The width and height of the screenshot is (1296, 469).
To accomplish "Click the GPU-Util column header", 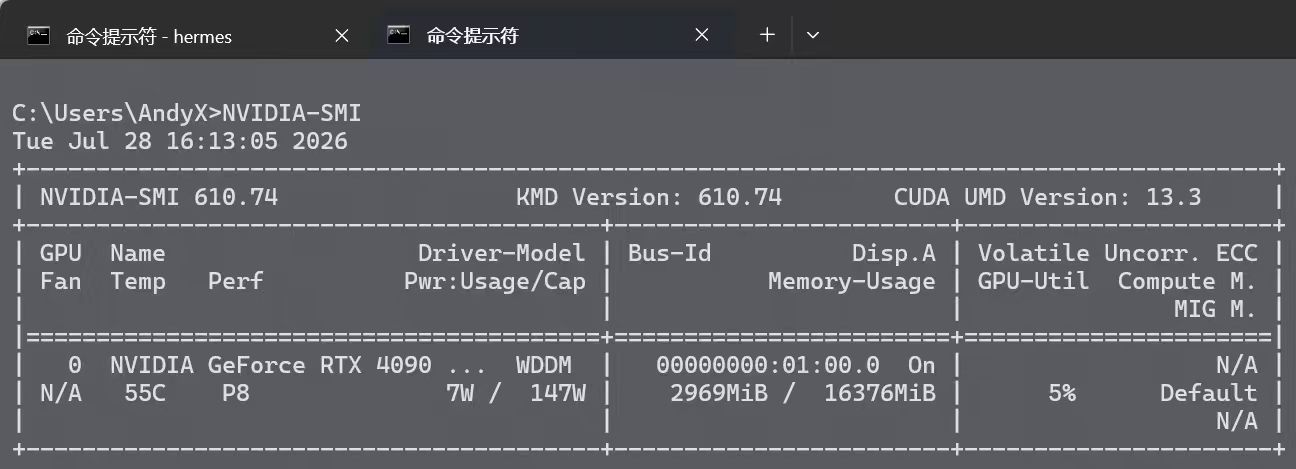I will 1034,281.
